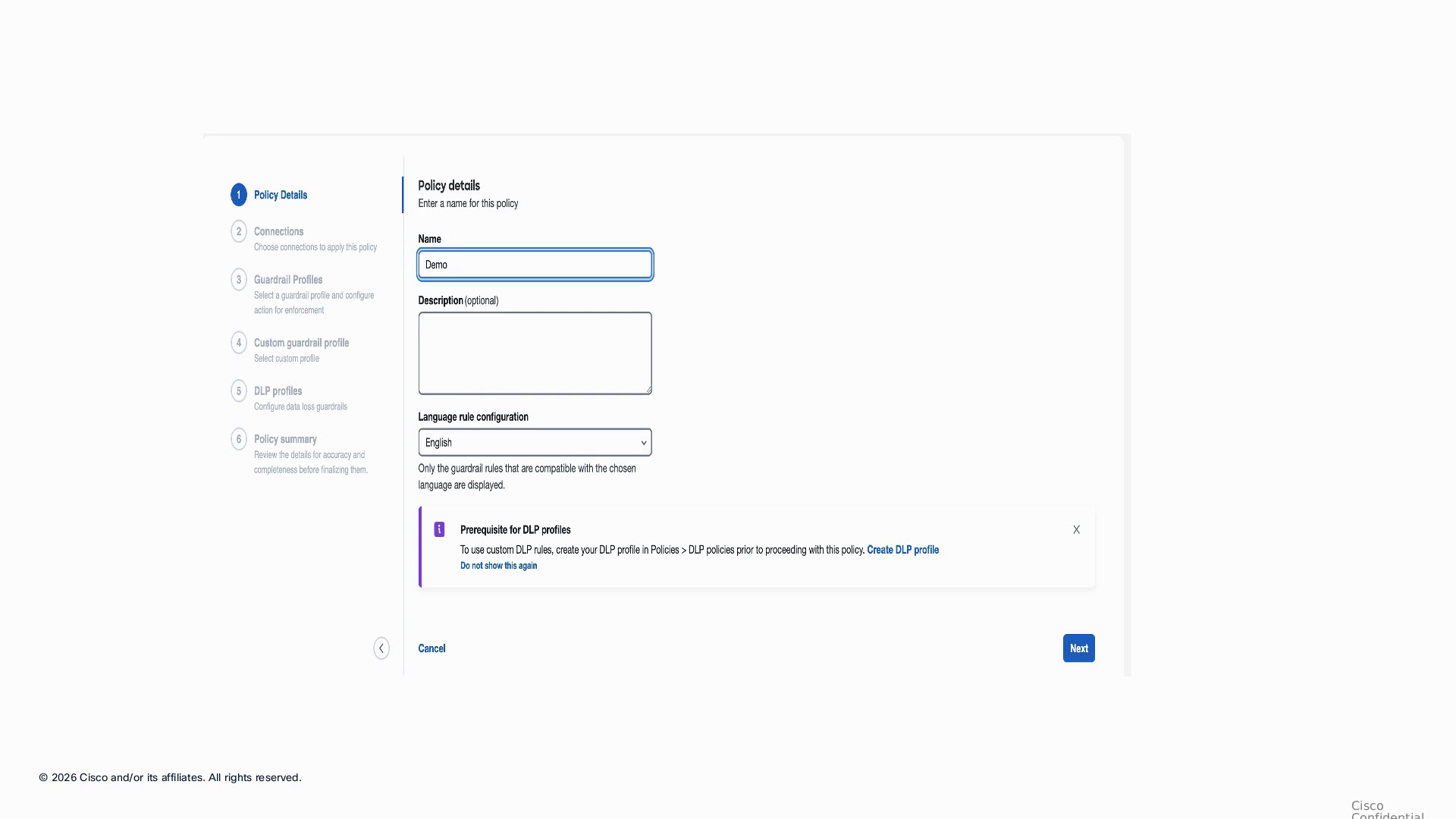Go to the Connections step label
Viewport: 1456px width, 819px height.
tap(278, 231)
